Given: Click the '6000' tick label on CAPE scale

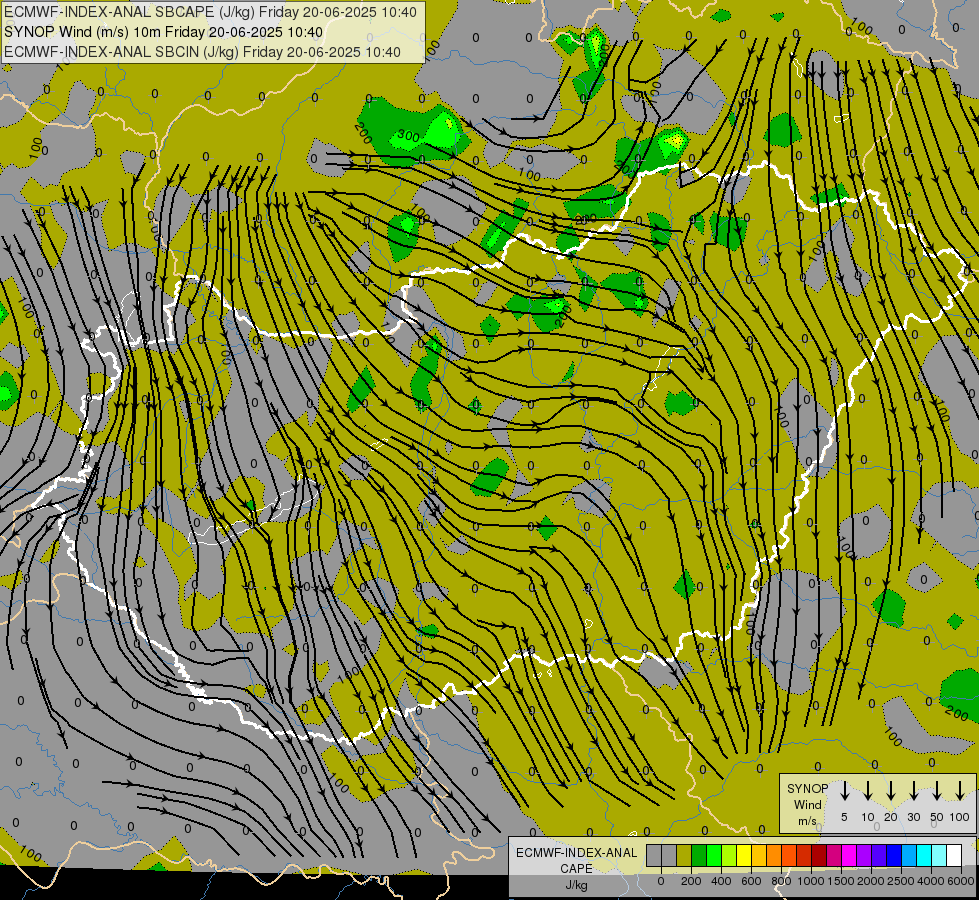Looking at the screenshot, I should [961, 881].
